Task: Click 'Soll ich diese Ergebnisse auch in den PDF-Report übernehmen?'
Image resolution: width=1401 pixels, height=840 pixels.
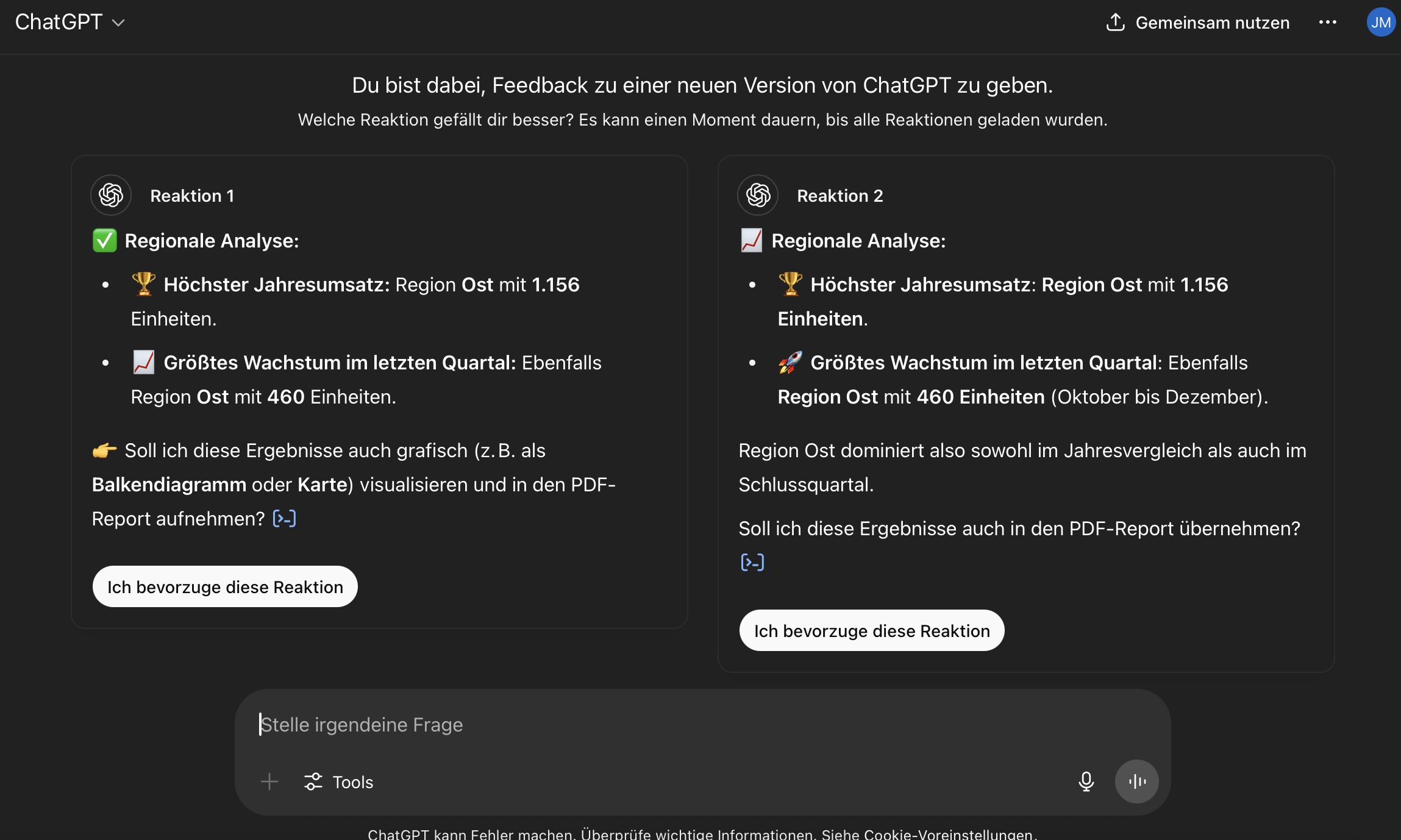Action: (x=1019, y=529)
